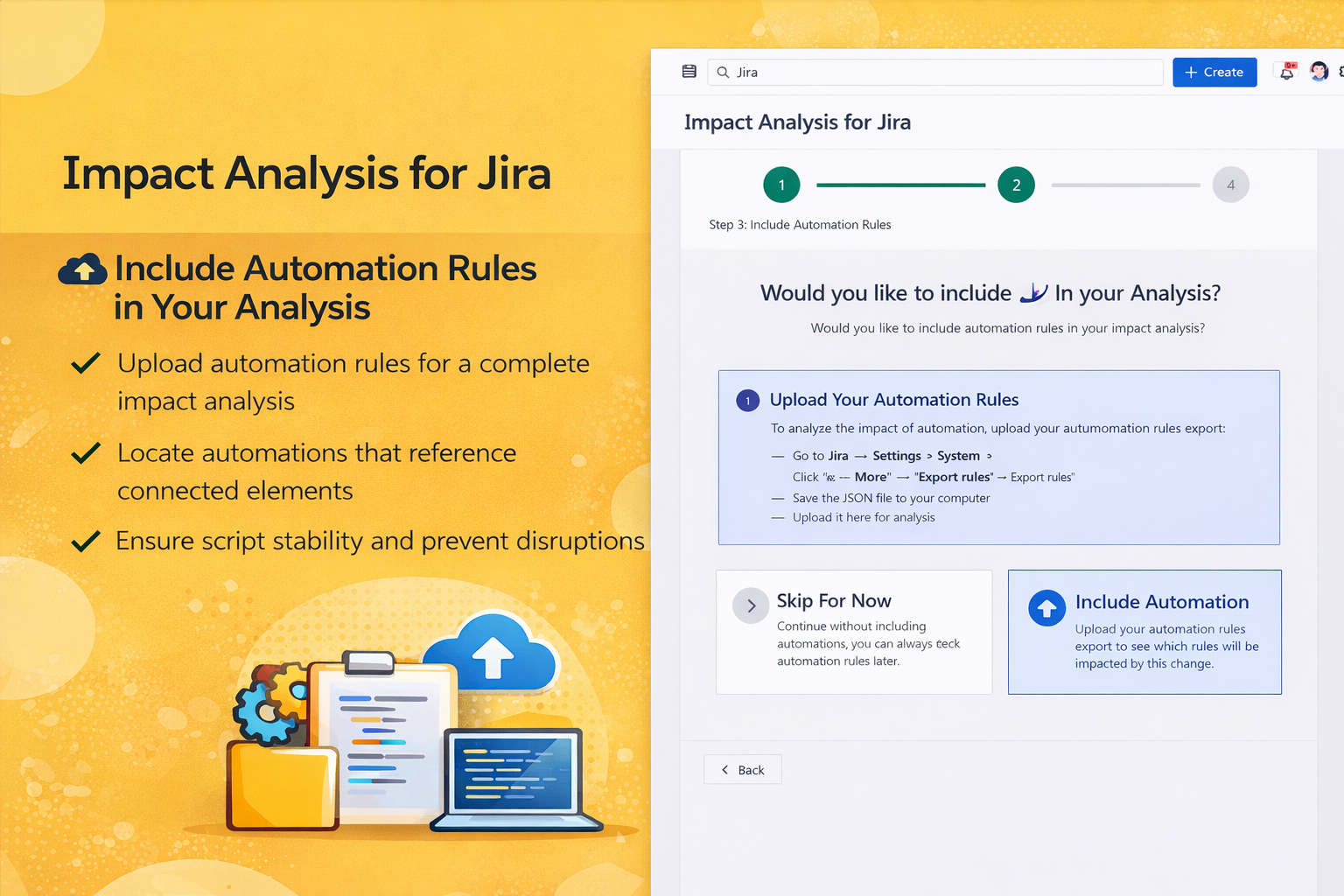
Task: Click the back chevron inside the Back button
Action: pos(724,769)
